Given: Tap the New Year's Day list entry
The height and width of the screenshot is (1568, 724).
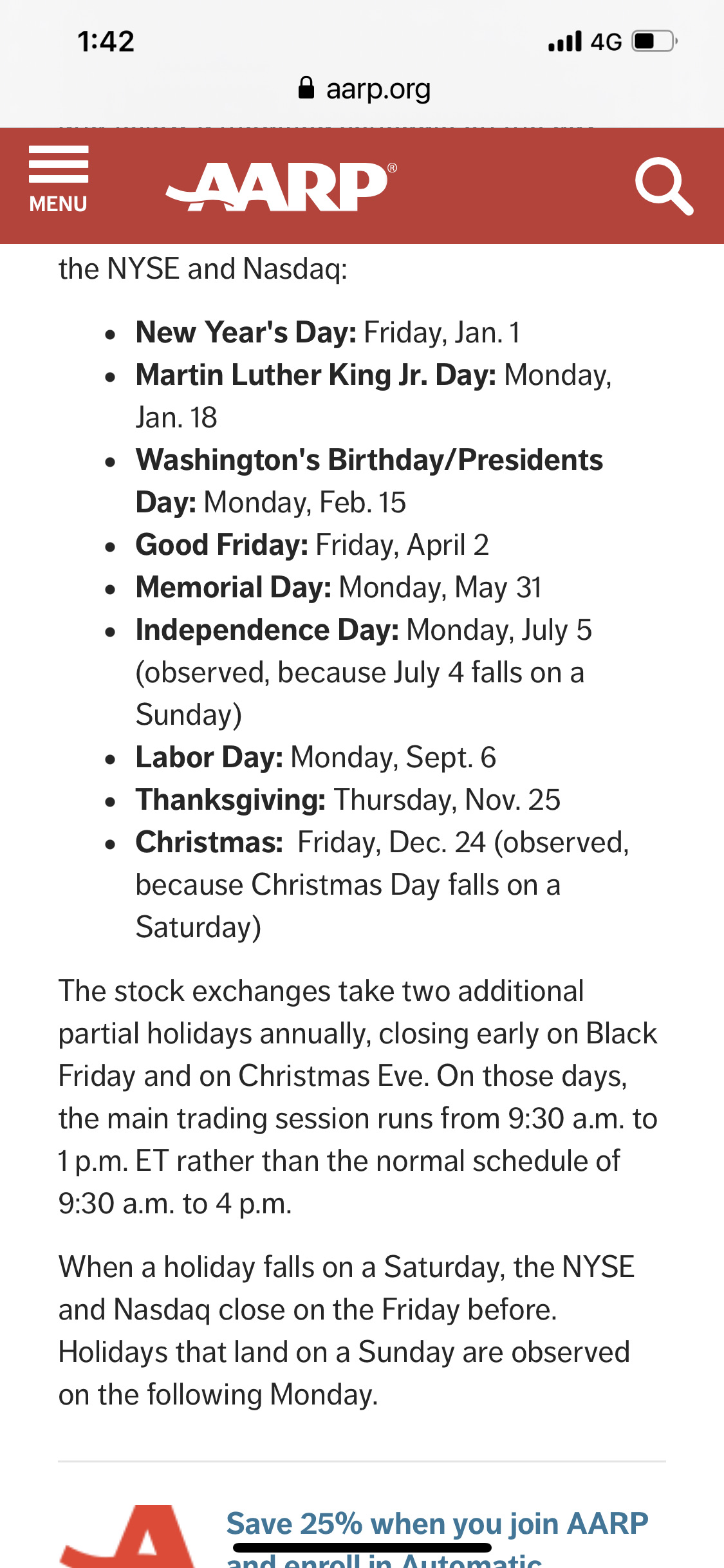Looking at the screenshot, I should pyautogui.click(x=328, y=333).
